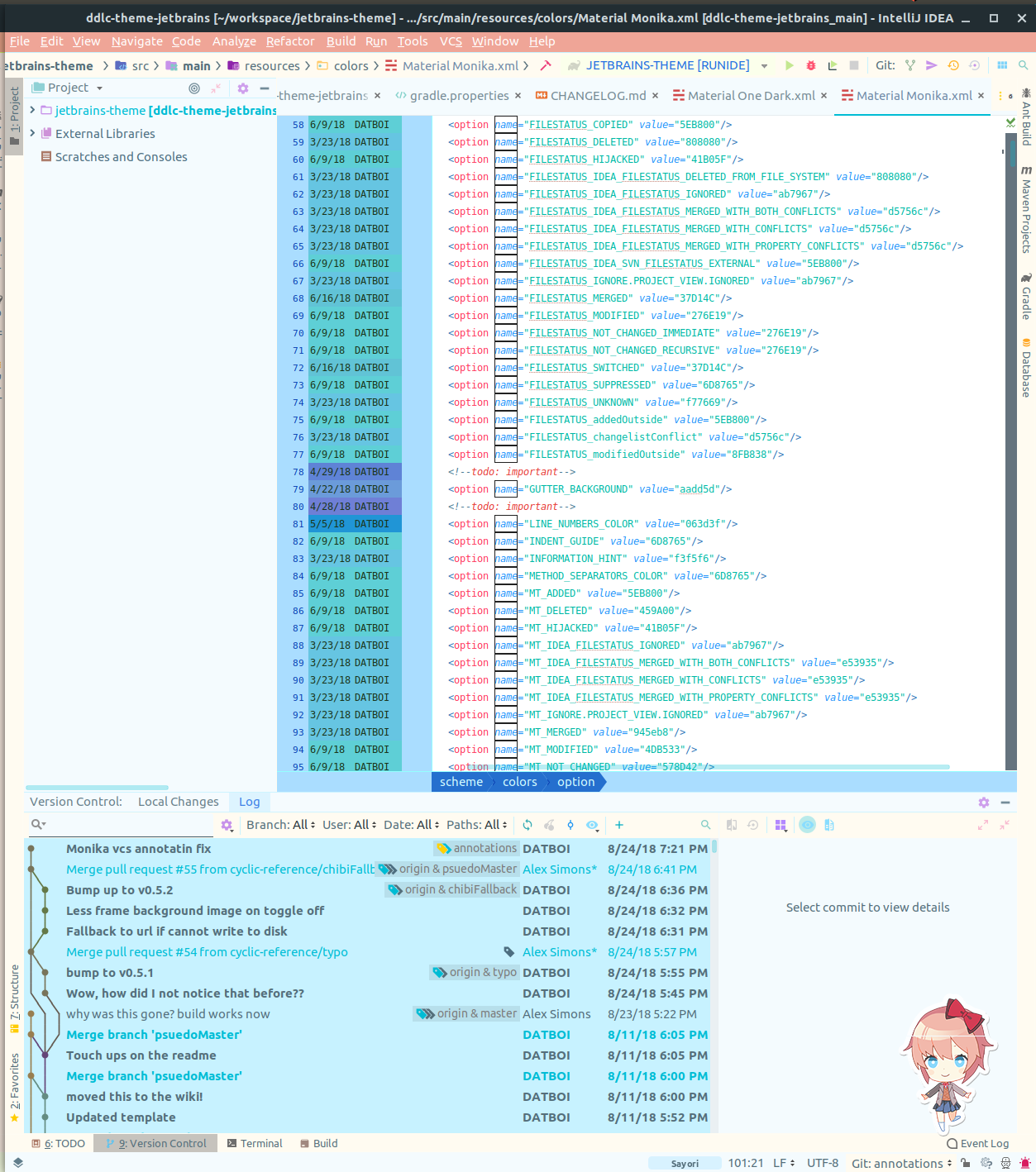Open the Date: All filter dropdown
This screenshot has width=1036, height=1172.
click(x=411, y=824)
